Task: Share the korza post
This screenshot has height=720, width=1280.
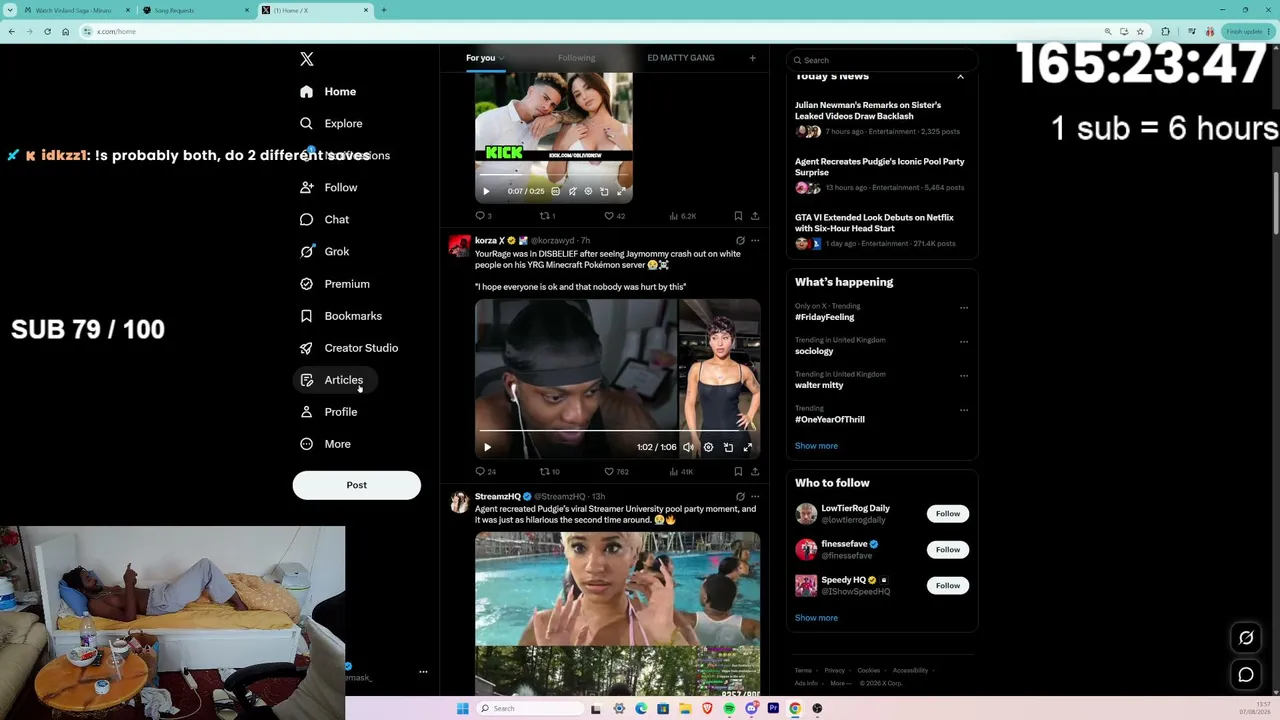Action: (x=755, y=472)
